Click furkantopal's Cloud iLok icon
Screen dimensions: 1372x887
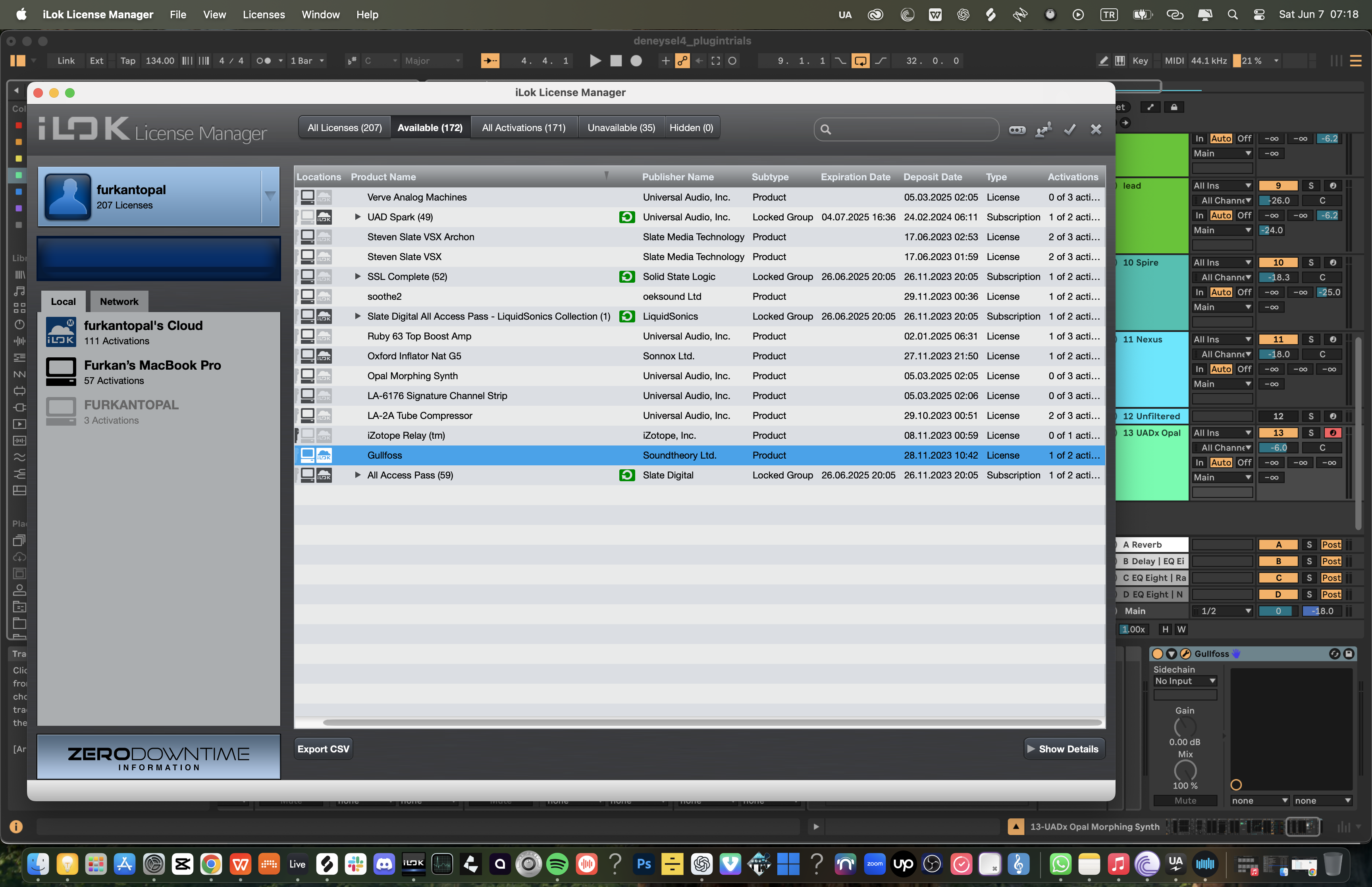coord(60,332)
